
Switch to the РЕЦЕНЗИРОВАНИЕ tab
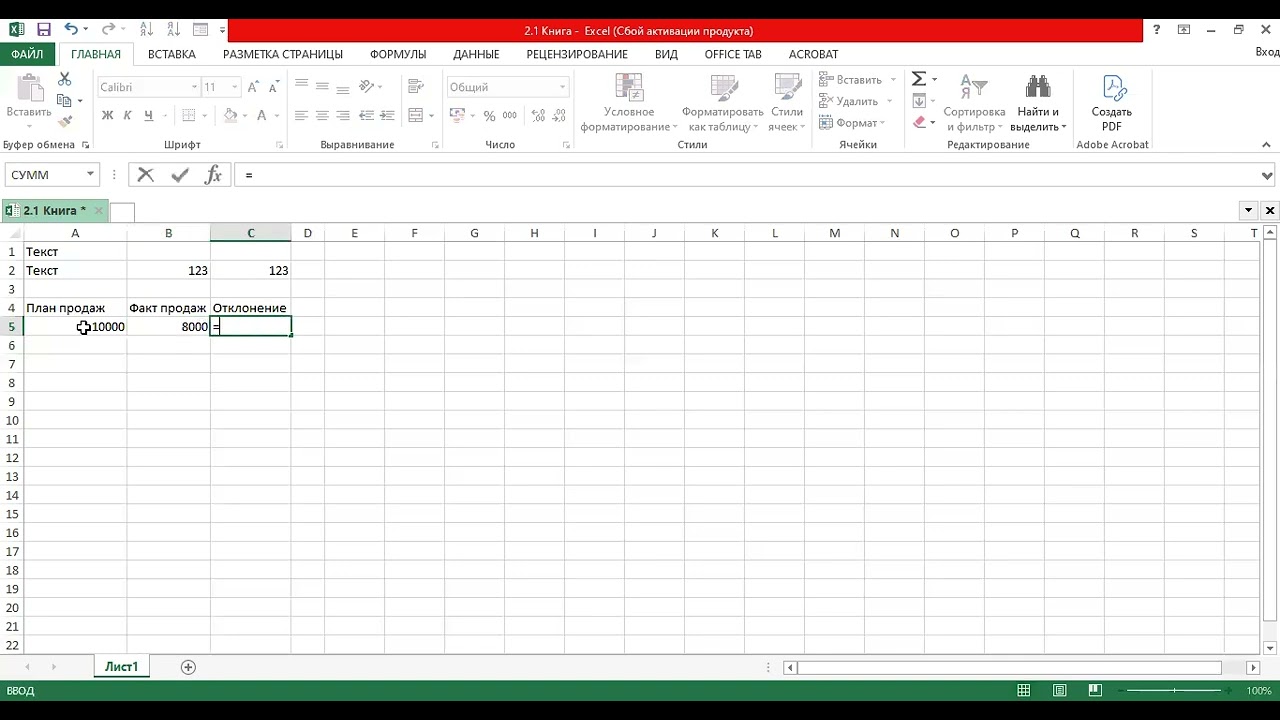(577, 54)
